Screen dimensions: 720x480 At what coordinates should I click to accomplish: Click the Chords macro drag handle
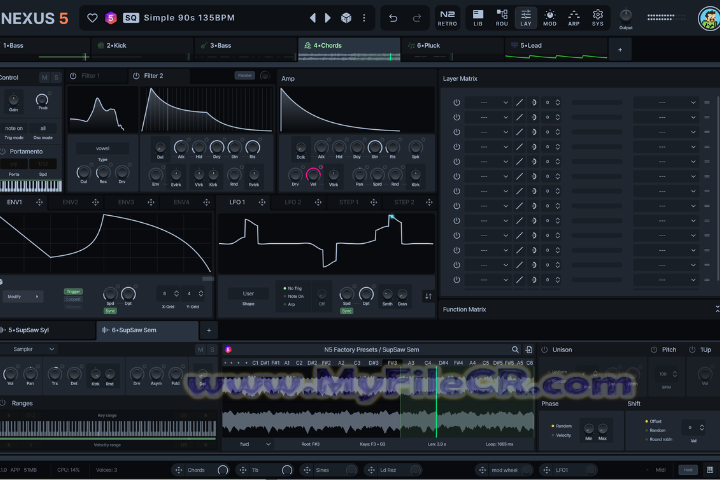178,470
